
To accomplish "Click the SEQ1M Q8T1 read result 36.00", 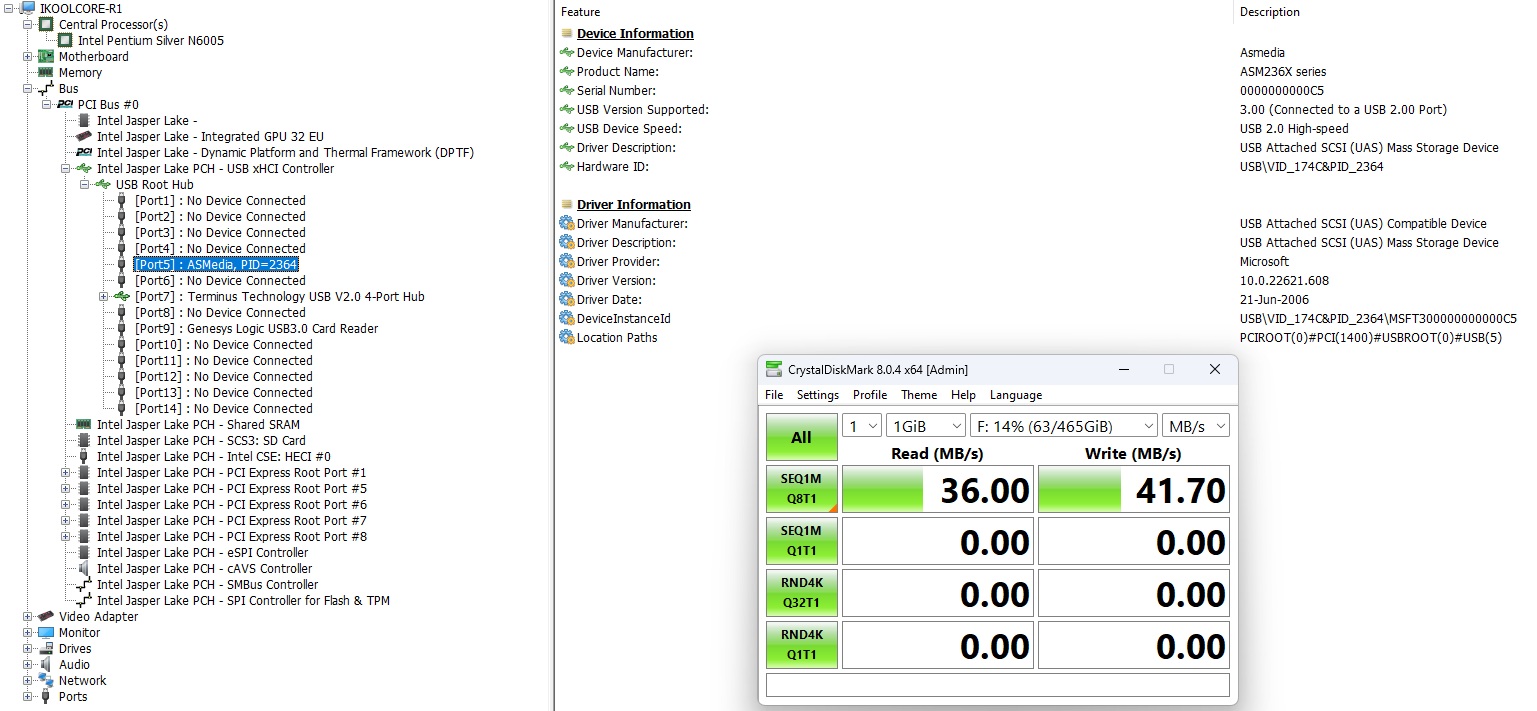I will [x=938, y=489].
